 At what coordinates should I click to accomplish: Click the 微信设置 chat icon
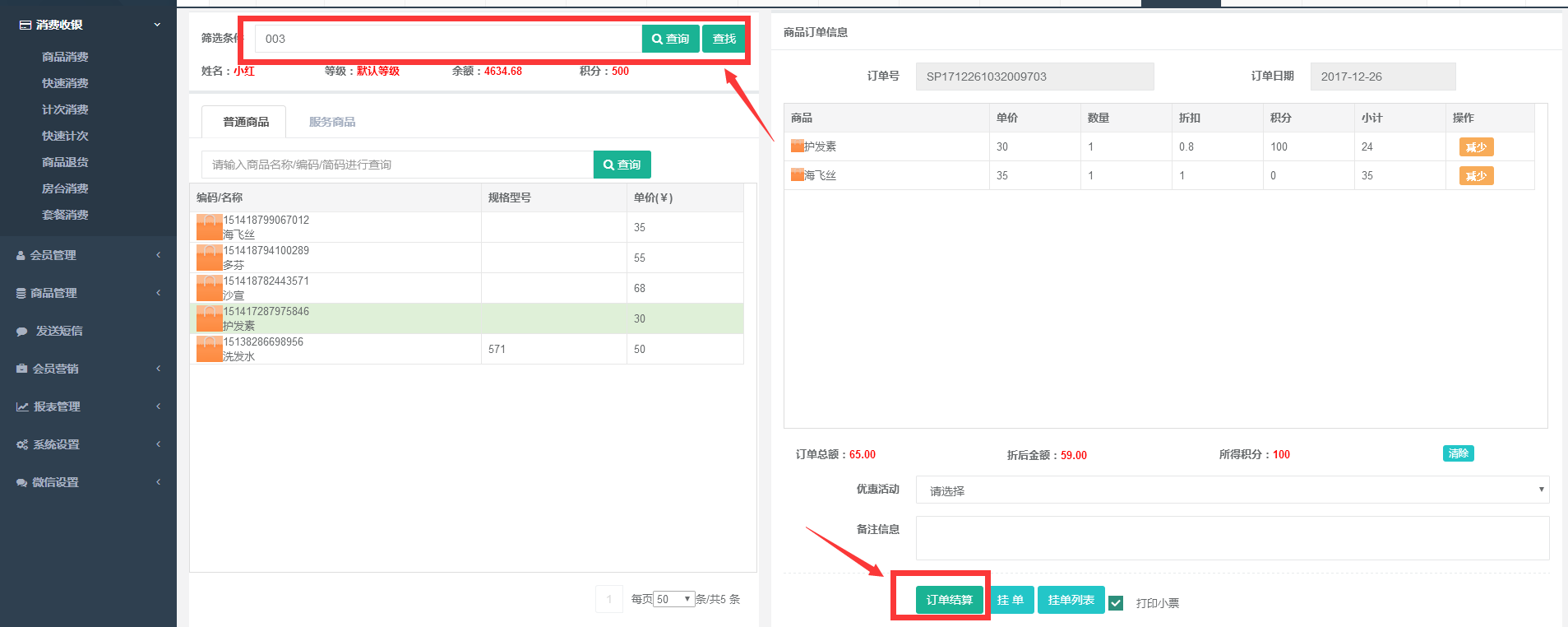tap(22, 483)
